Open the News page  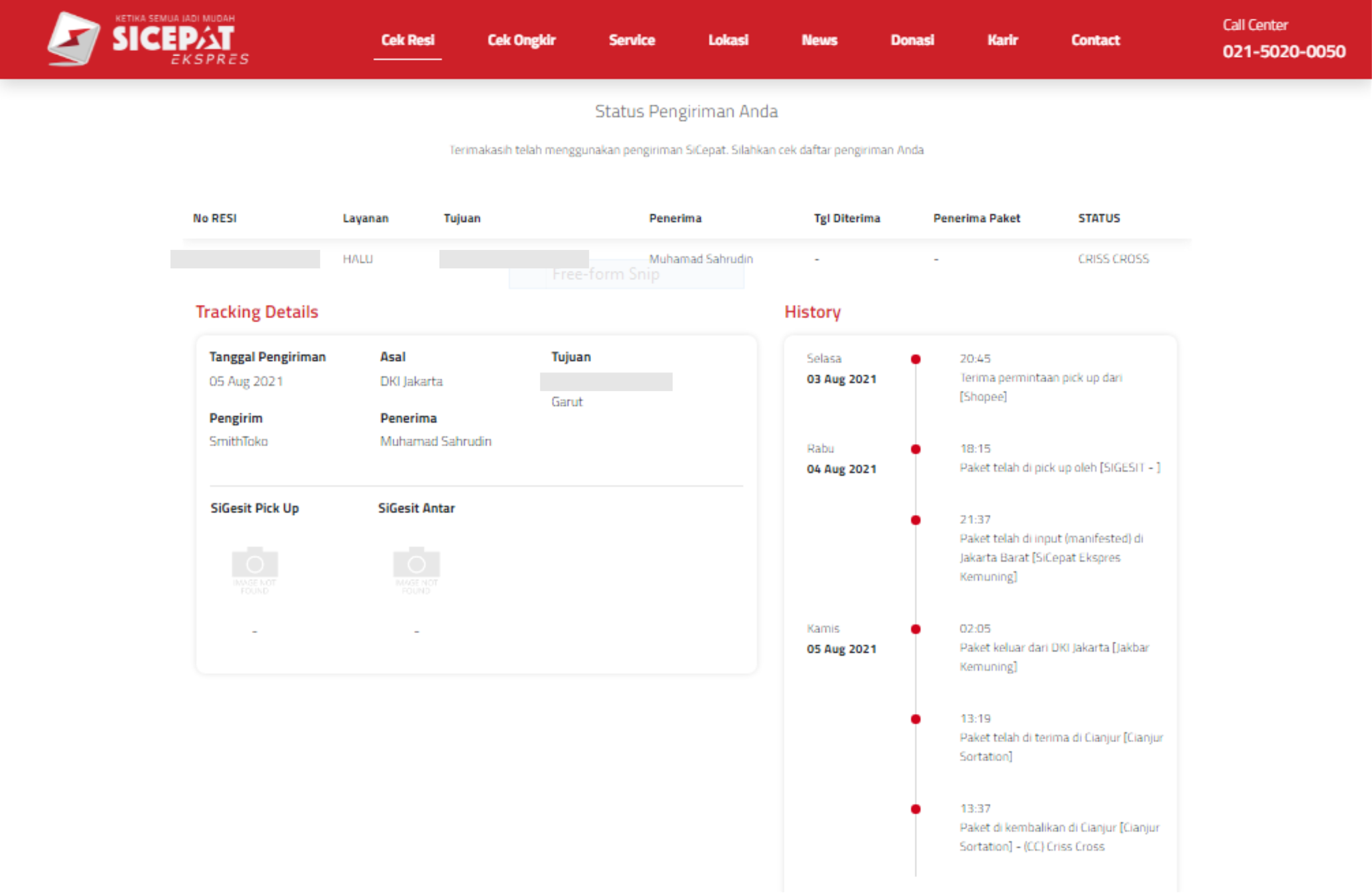pos(819,40)
